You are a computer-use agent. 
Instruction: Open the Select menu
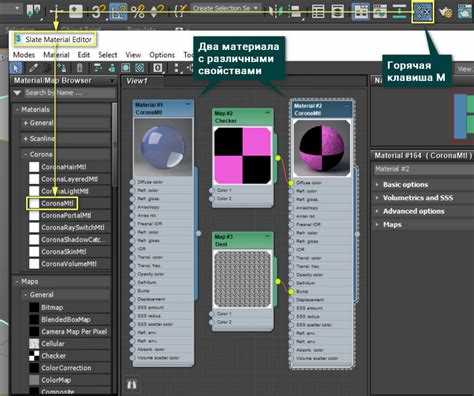pyautogui.click(x=107, y=55)
